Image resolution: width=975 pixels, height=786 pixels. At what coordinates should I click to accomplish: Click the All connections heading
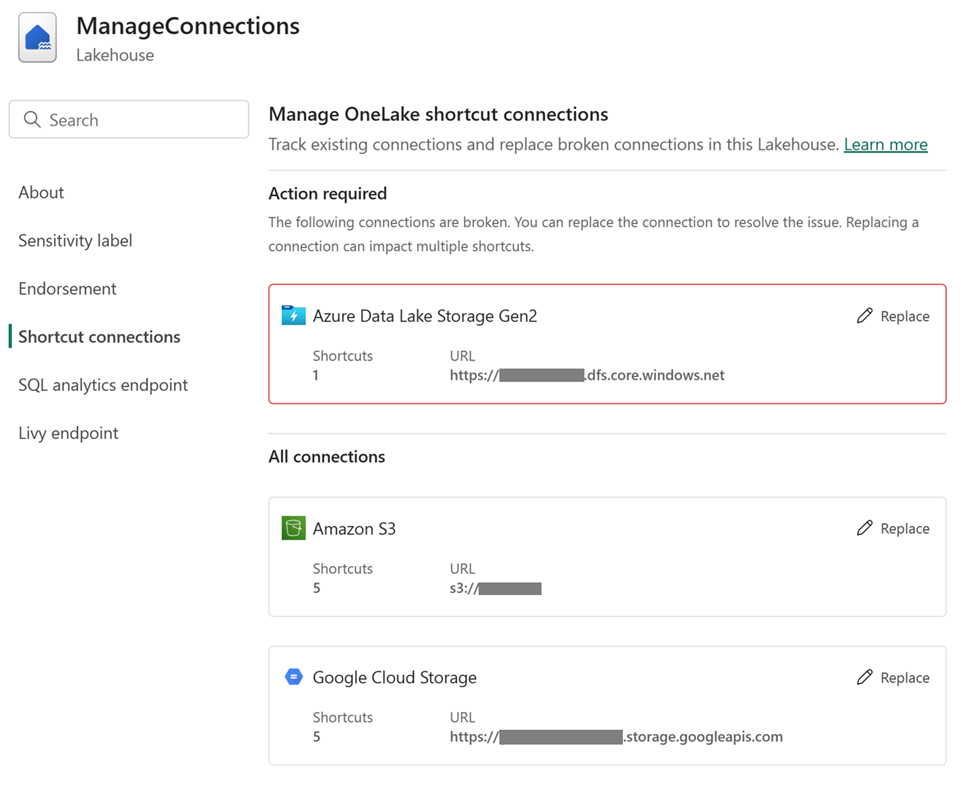(327, 457)
